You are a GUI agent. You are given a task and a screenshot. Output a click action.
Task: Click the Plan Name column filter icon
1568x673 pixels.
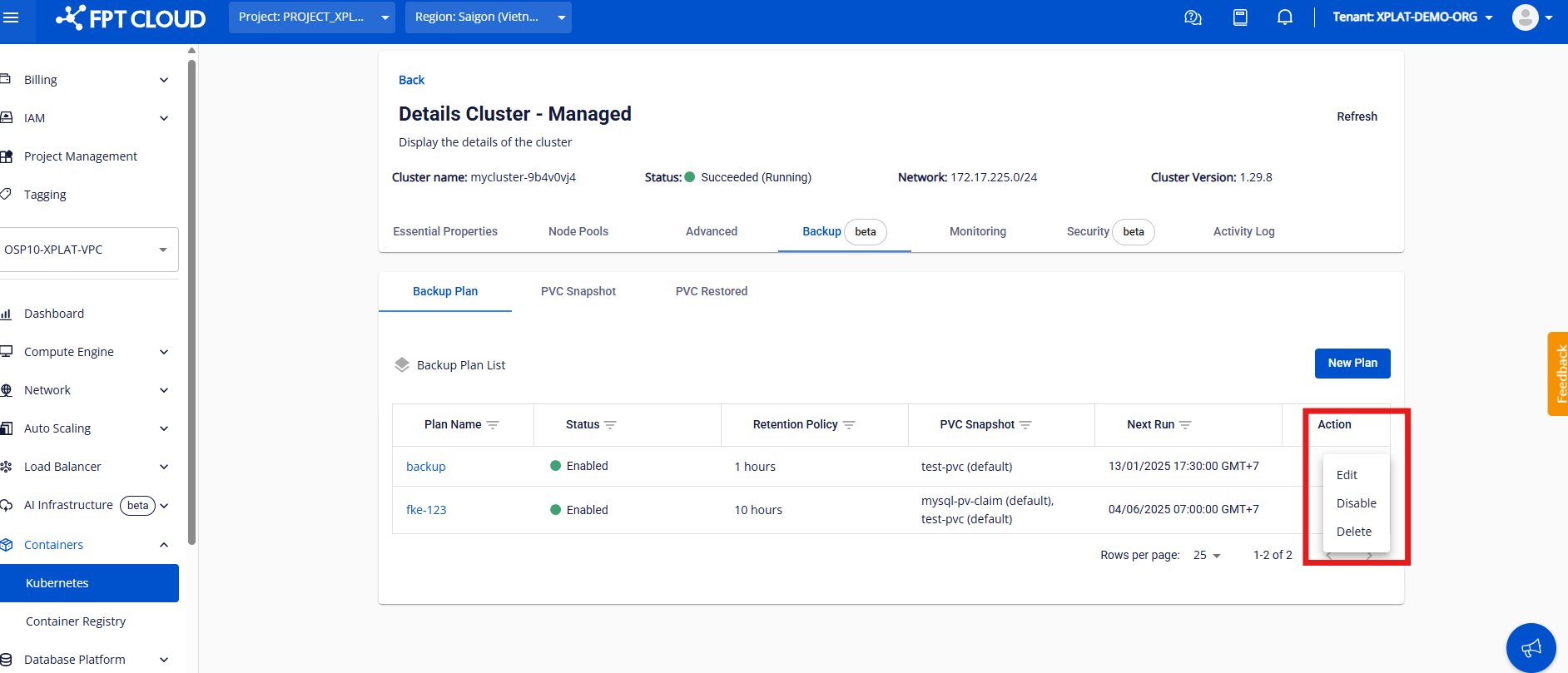pyautogui.click(x=493, y=425)
